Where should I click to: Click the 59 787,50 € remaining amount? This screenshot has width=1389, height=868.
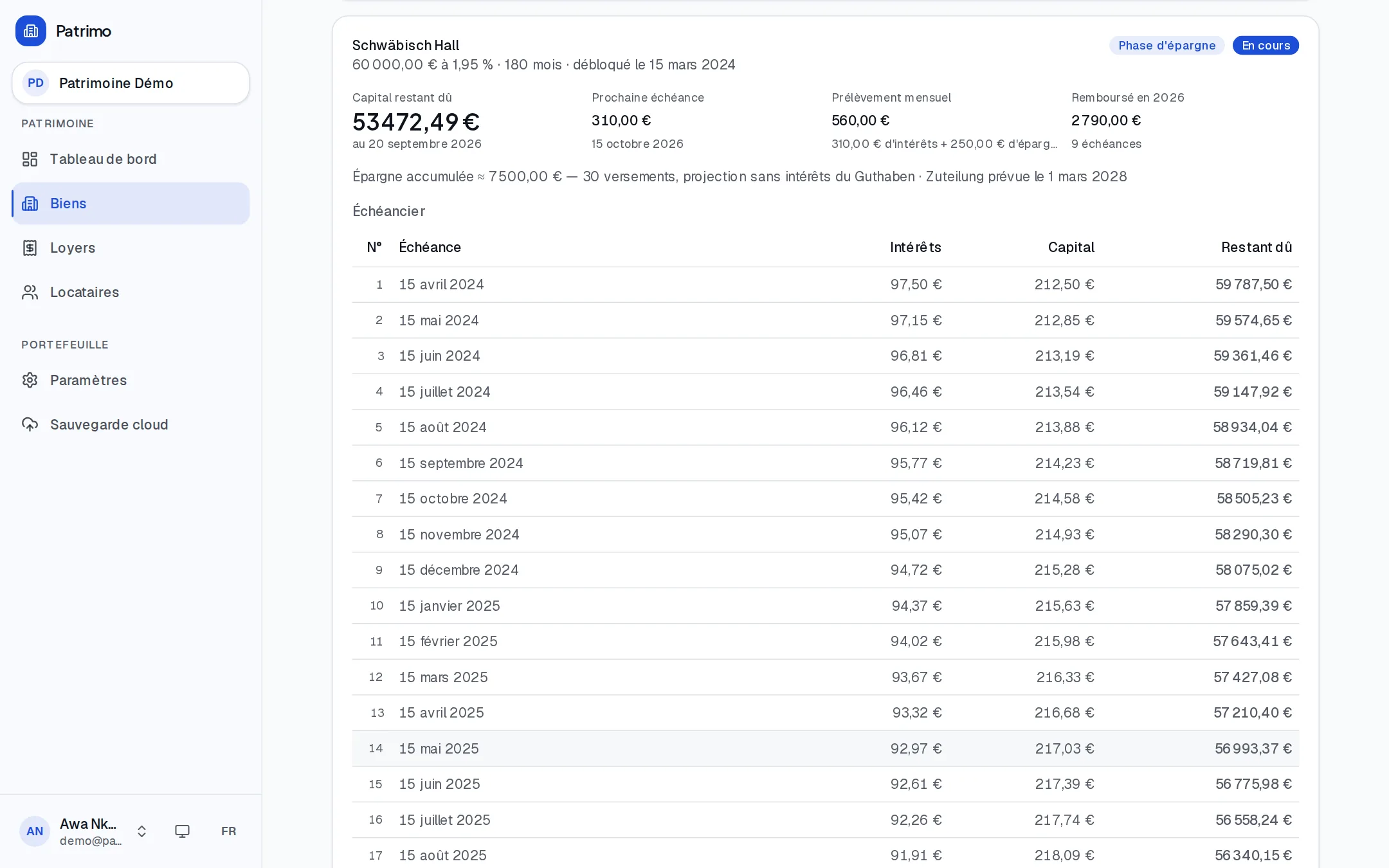tap(1253, 284)
